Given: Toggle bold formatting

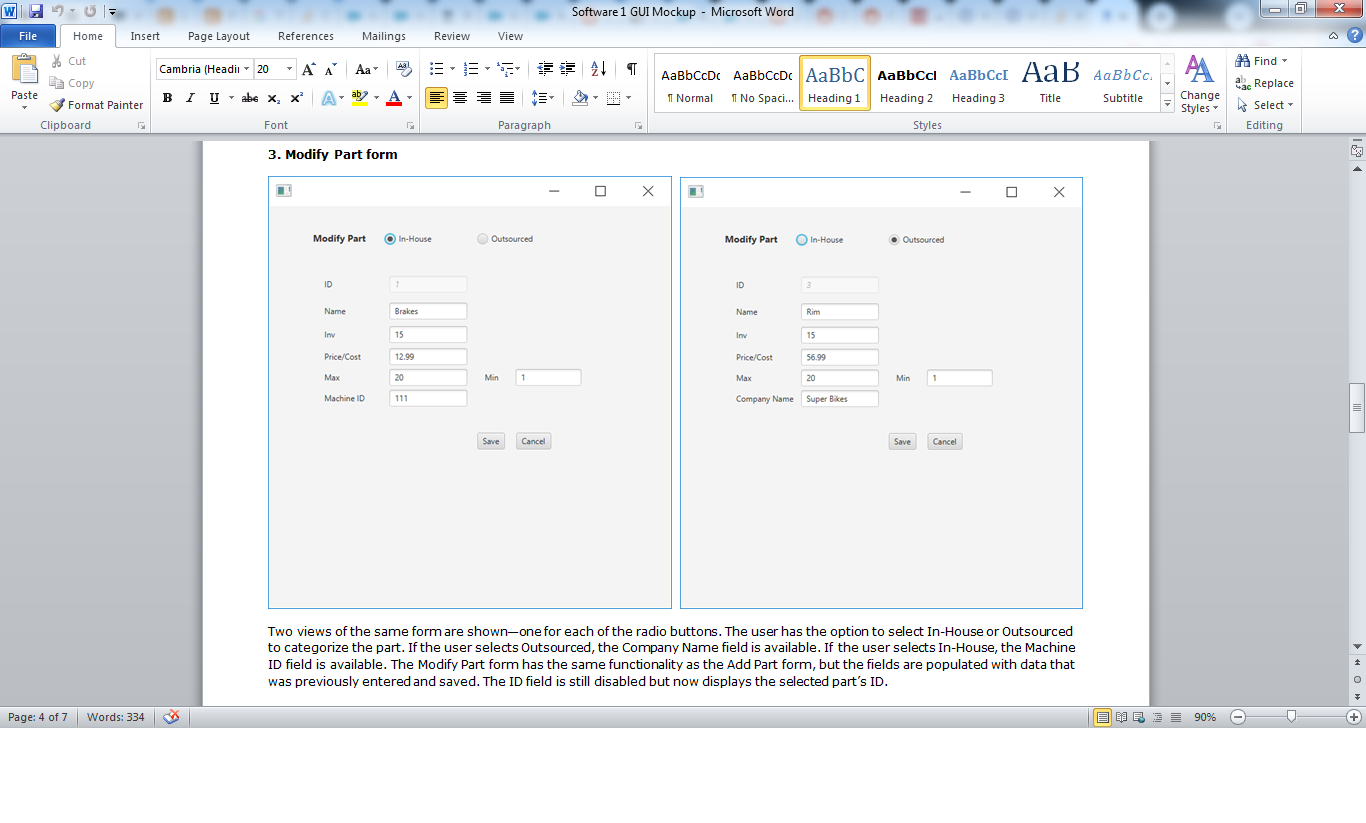Looking at the screenshot, I should tap(167, 98).
